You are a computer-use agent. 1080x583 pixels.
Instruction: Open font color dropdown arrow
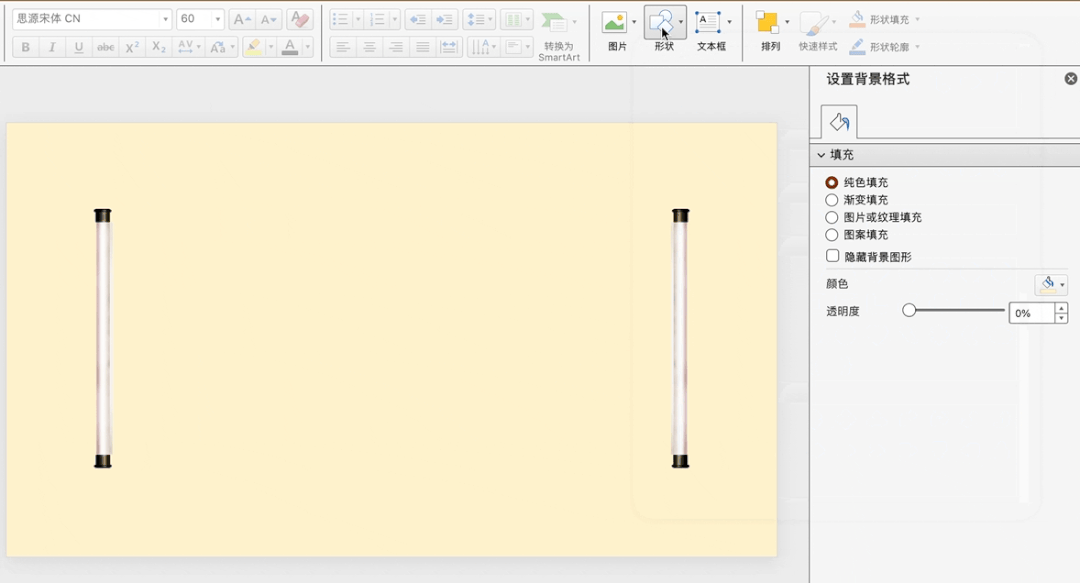[x=307, y=47]
